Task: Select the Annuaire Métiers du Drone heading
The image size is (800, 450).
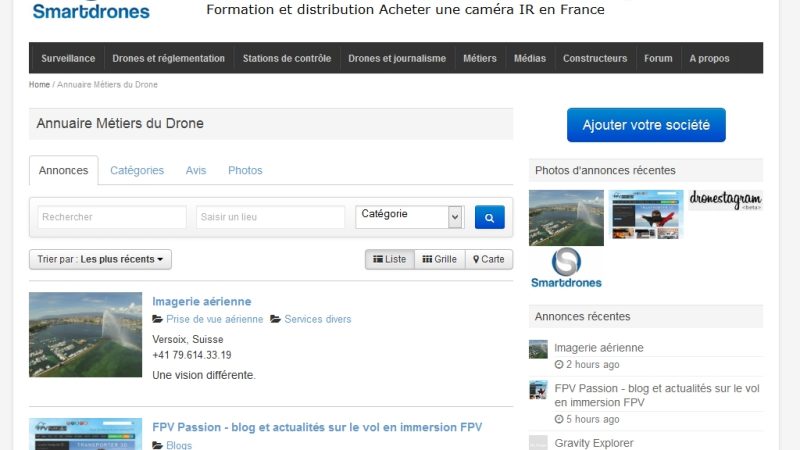Action: pyautogui.click(x=120, y=123)
